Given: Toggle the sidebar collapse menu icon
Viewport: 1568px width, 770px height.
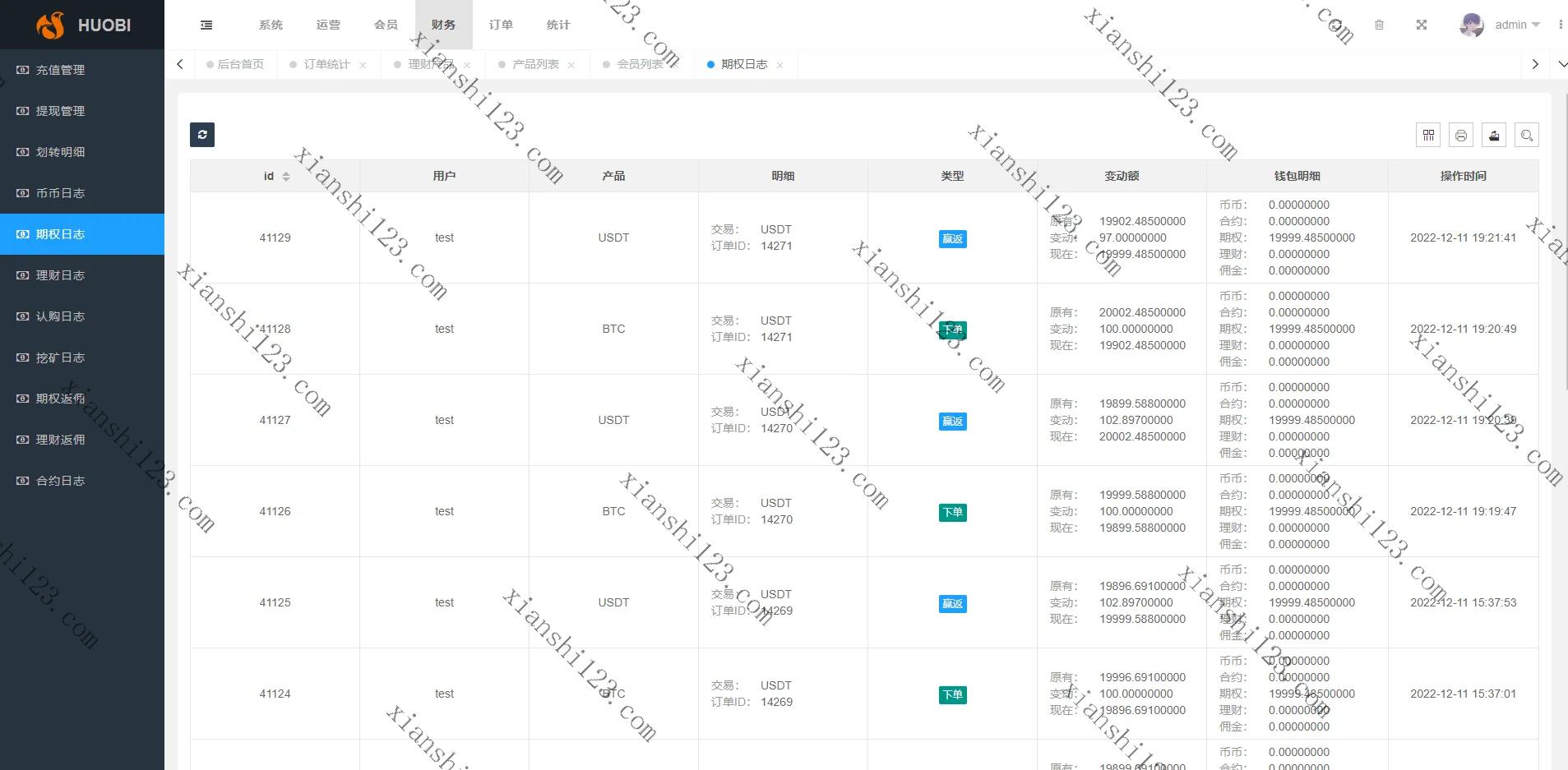Looking at the screenshot, I should click(x=206, y=25).
